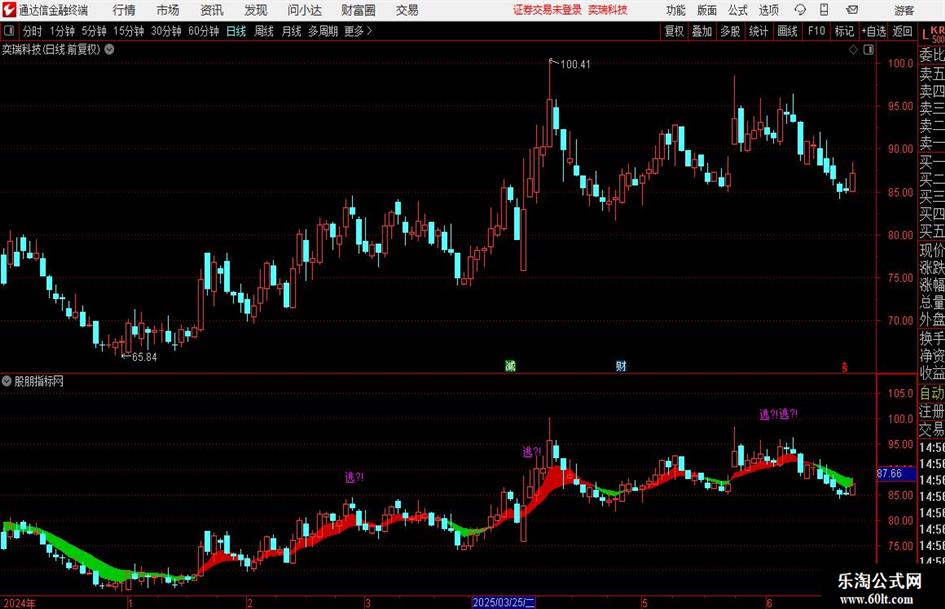
Task: Open the mail envelope icon
Action: [x=852, y=10]
